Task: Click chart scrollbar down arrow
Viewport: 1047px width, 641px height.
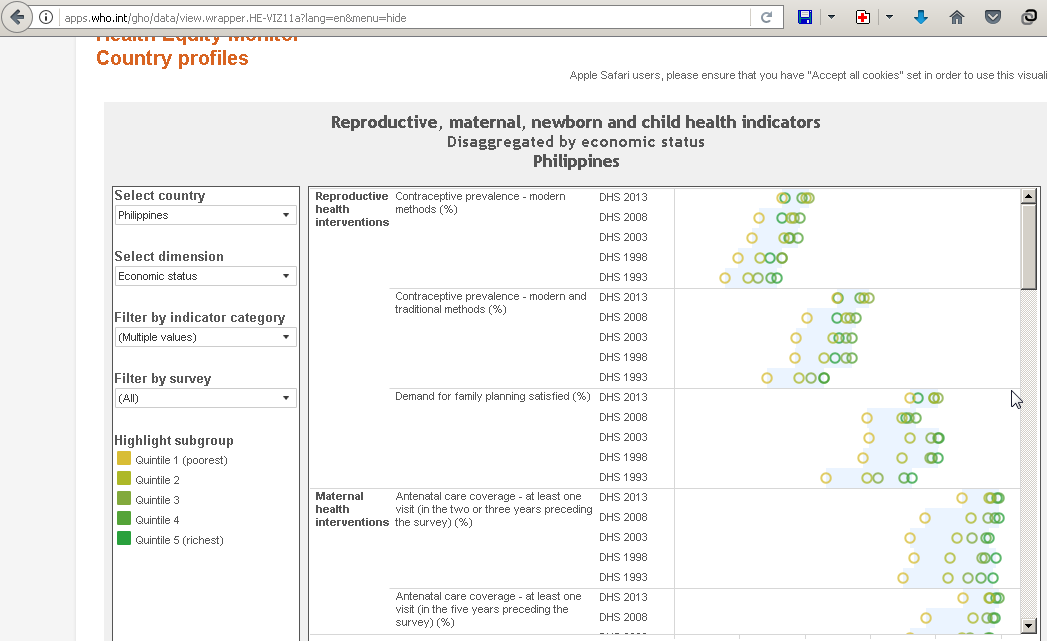Action: 1028,626
